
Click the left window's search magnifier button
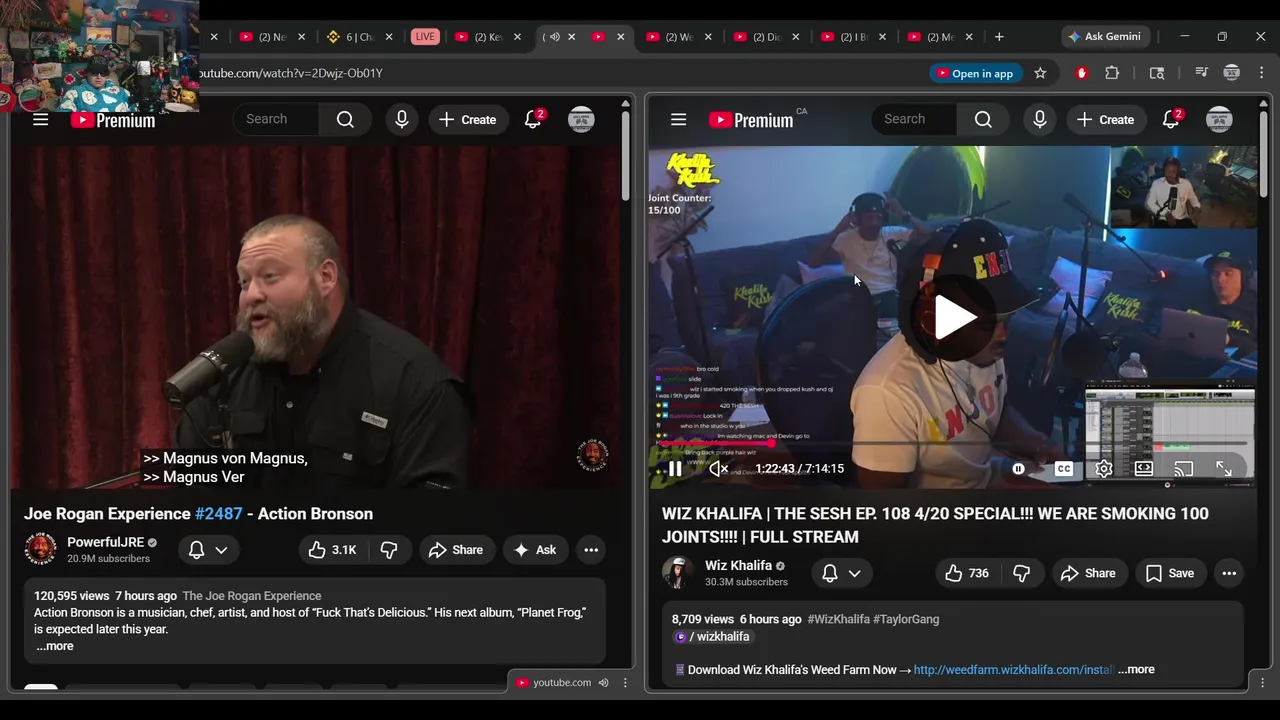point(345,120)
